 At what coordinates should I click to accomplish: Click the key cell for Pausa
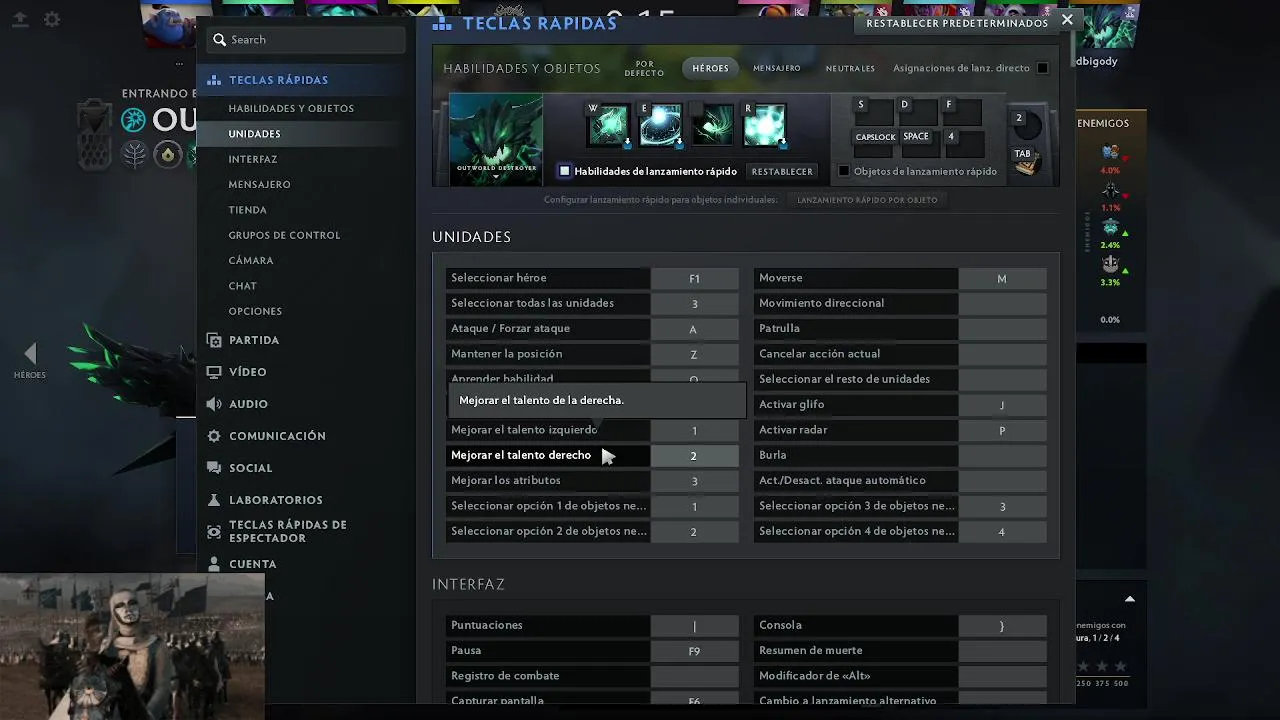[694, 651]
